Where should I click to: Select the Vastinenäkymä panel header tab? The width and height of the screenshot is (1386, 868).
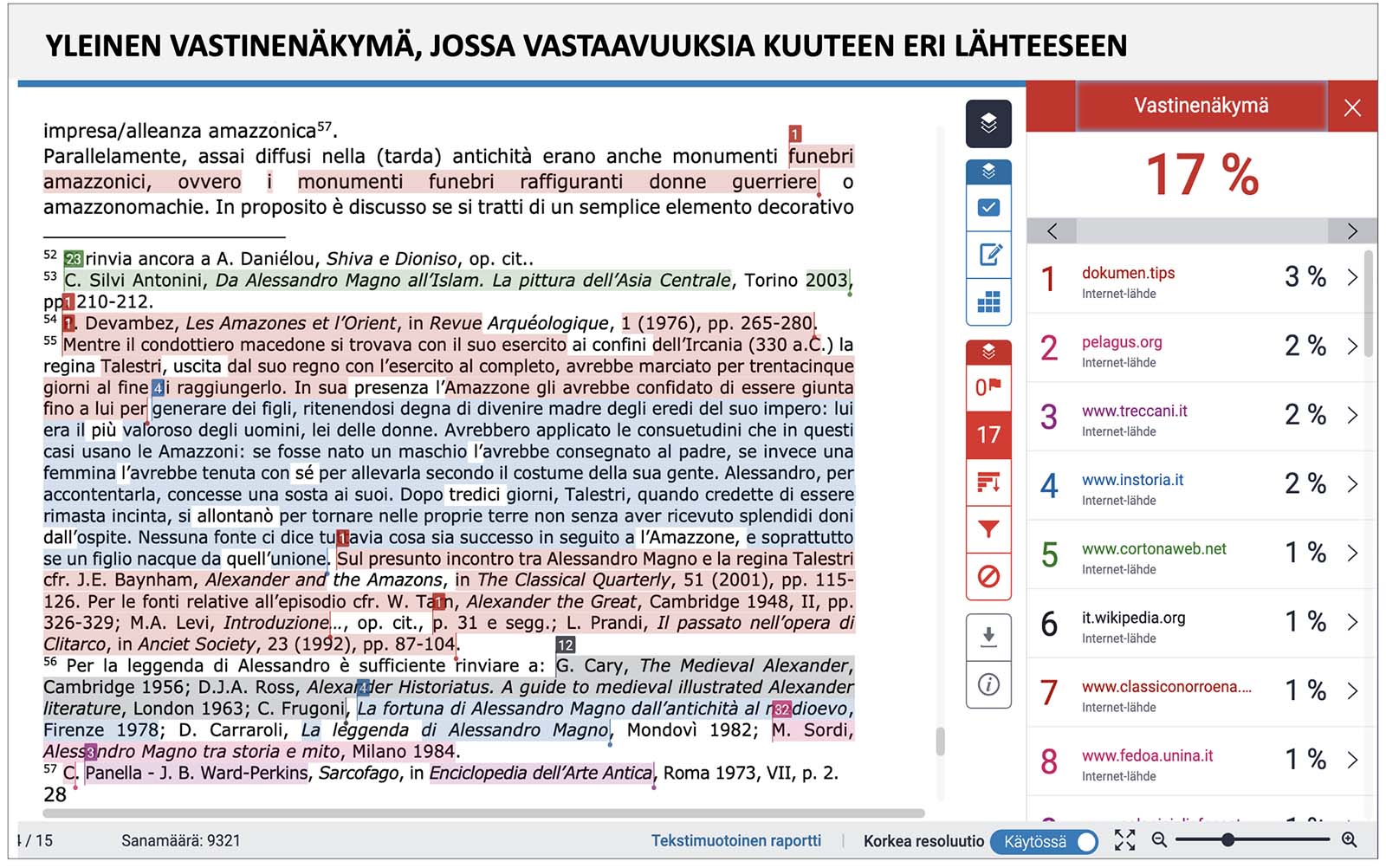1201,106
